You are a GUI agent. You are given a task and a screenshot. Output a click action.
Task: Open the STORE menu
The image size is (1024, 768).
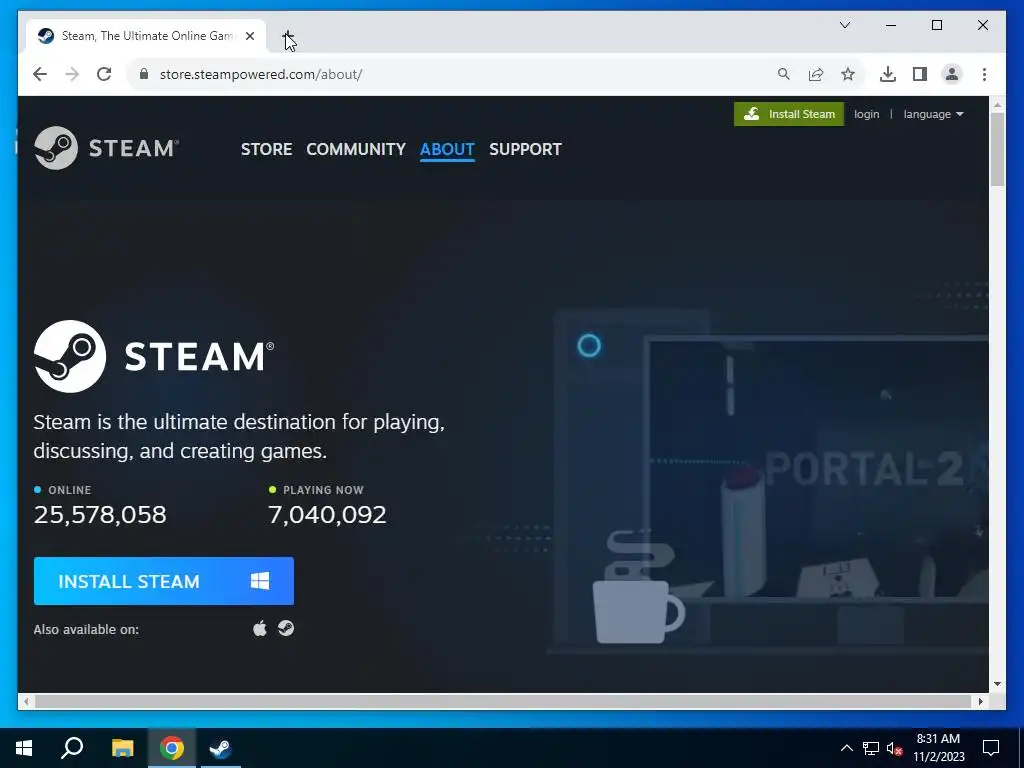pyautogui.click(x=266, y=149)
